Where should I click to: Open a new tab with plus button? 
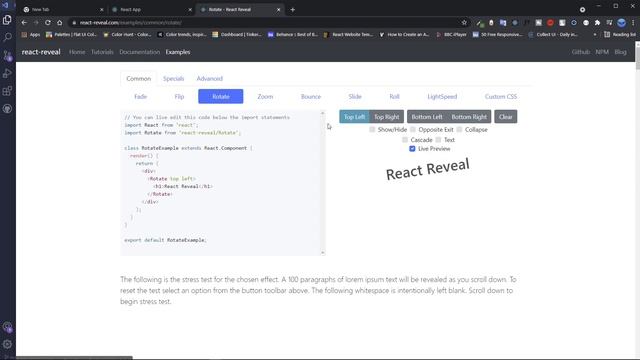pyautogui.click(x=293, y=9)
